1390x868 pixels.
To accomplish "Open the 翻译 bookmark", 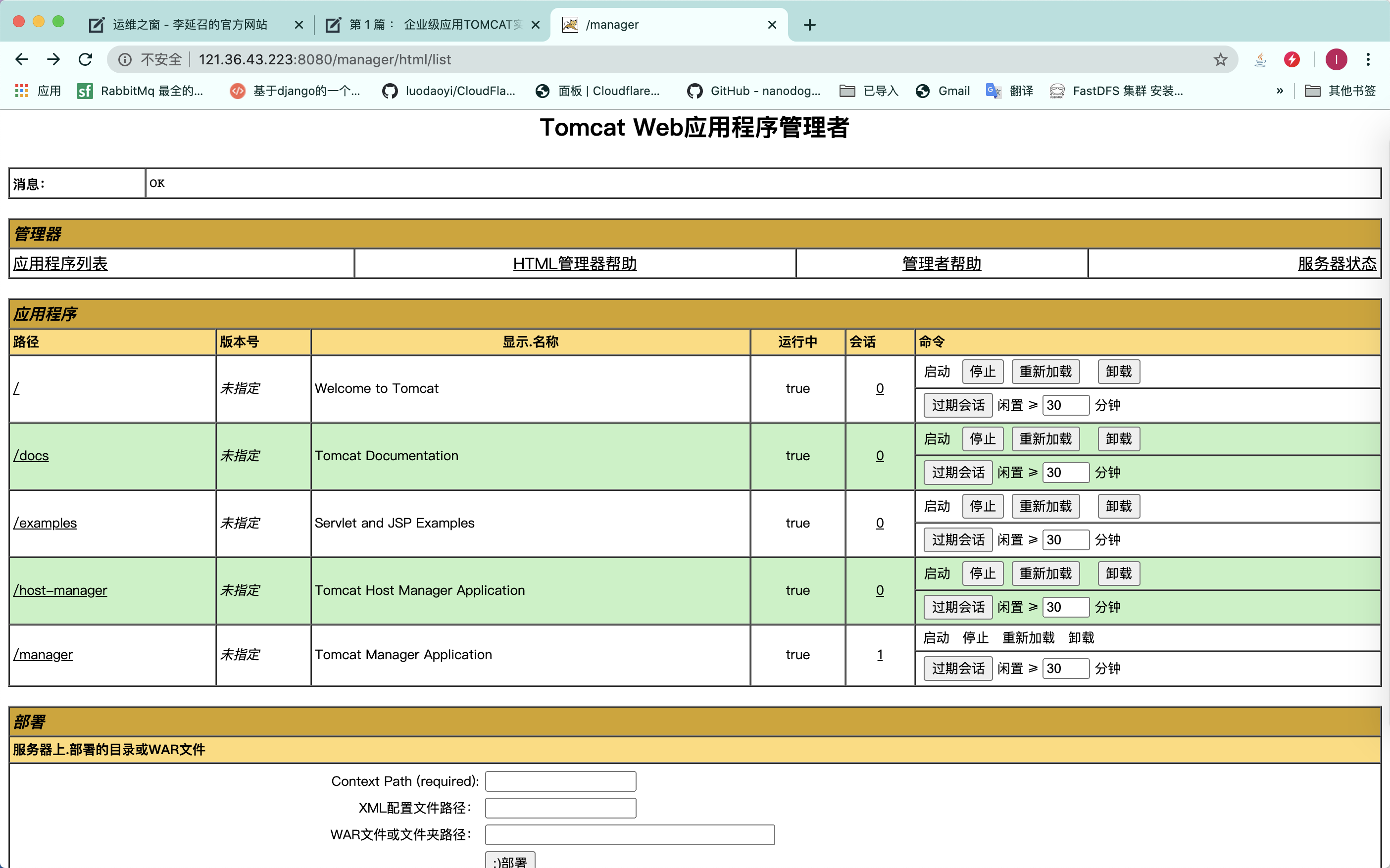I will pos(1009,91).
